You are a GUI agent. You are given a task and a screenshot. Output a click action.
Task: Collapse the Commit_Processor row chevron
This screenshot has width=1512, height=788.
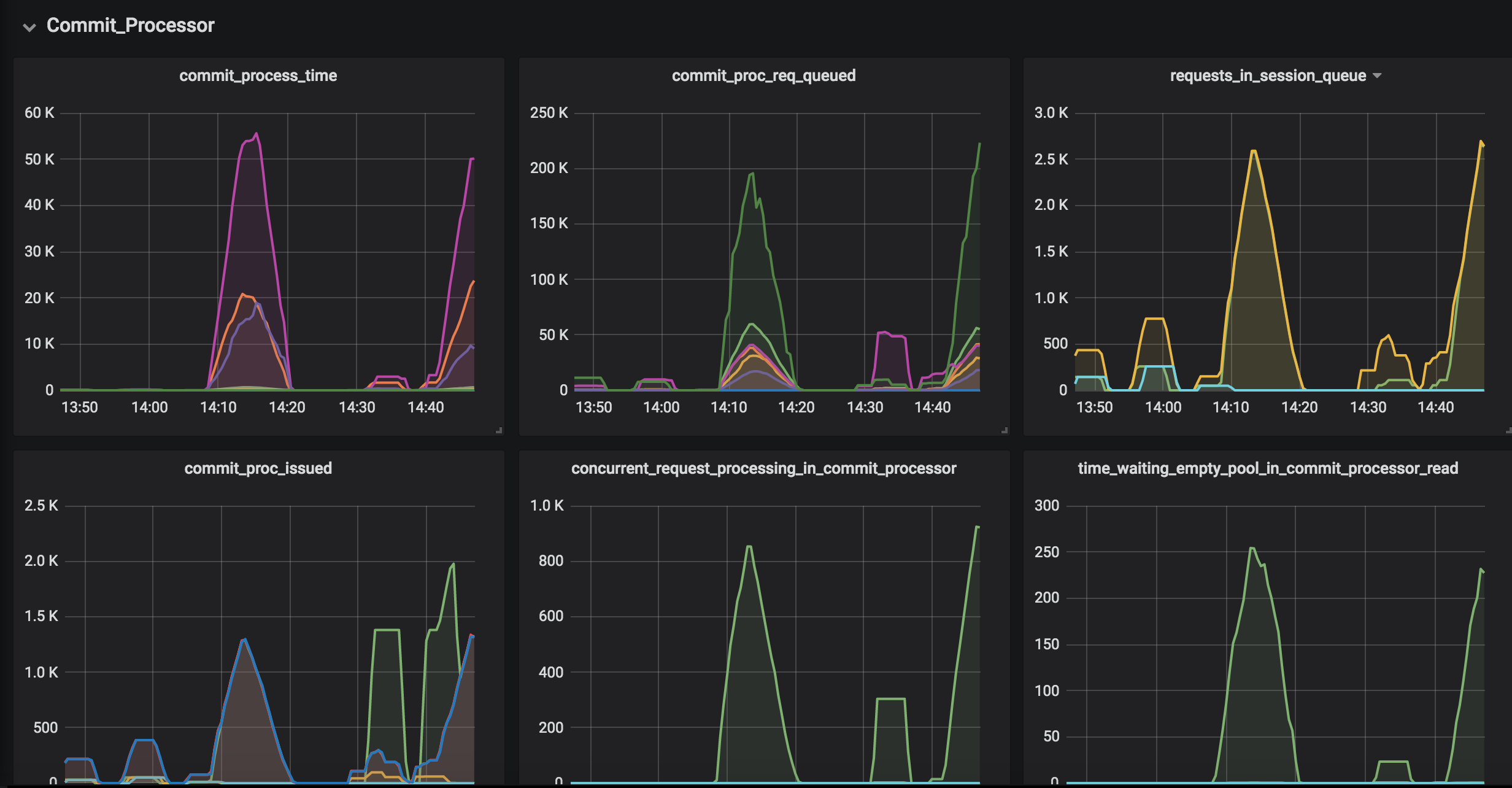tap(29, 27)
